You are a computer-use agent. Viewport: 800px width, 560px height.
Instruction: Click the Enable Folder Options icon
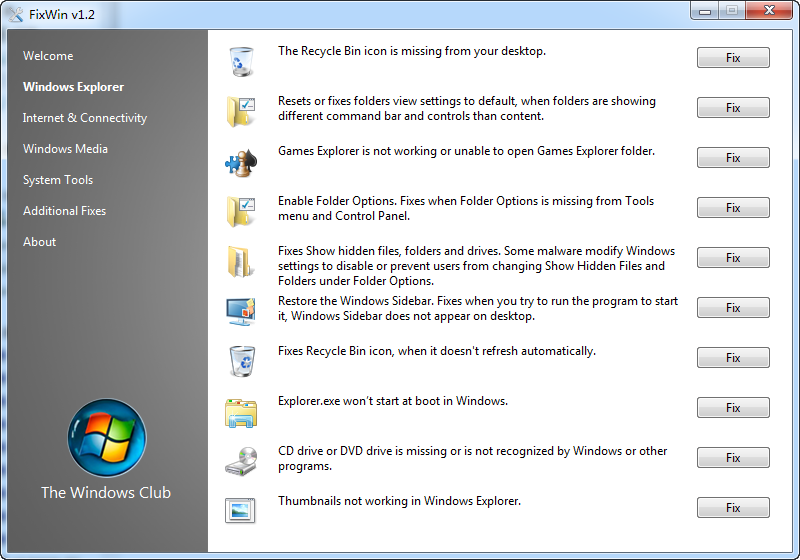[241, 211]
